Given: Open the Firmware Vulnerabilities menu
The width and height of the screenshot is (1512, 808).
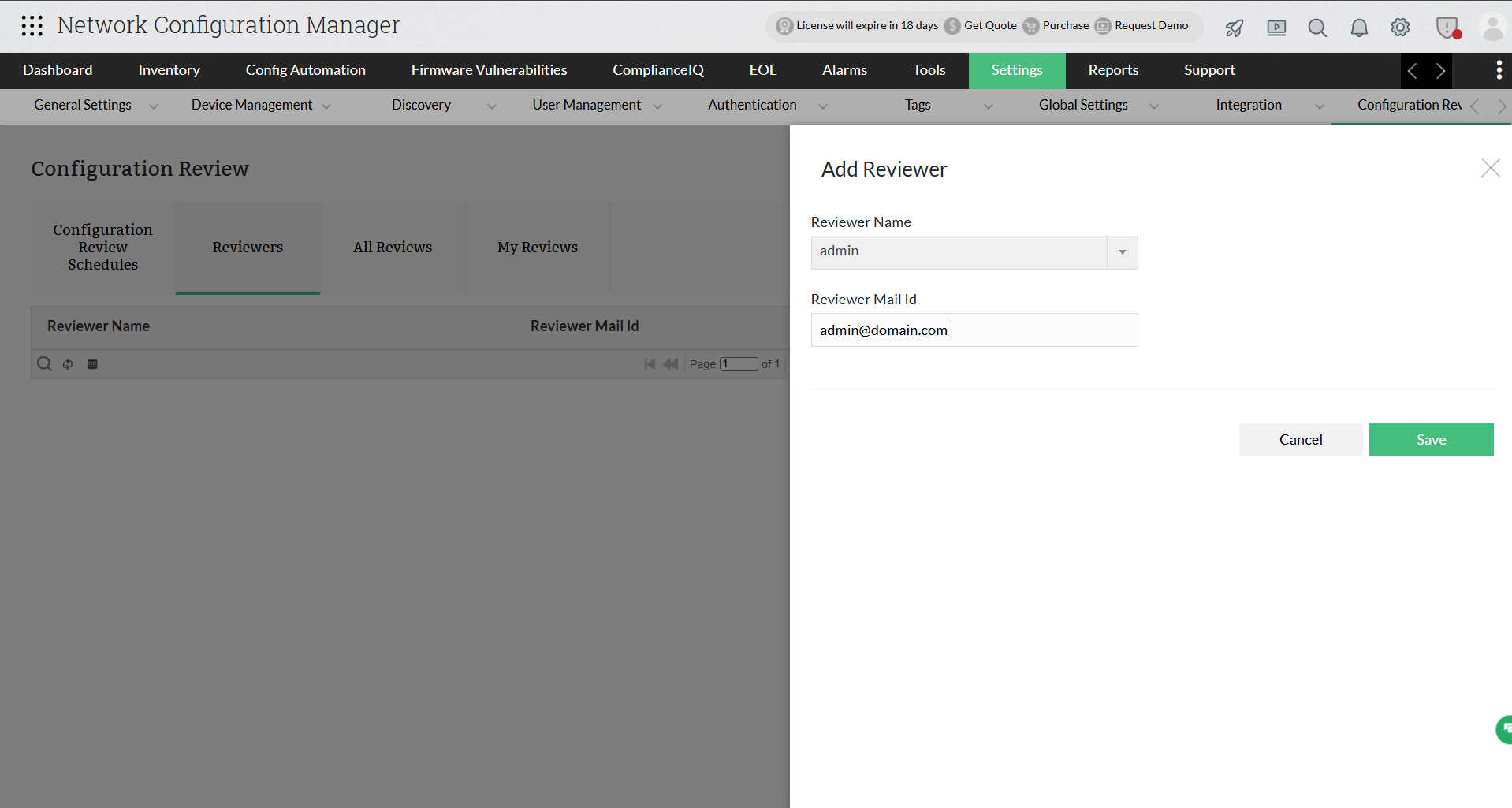Looking at the screenshot, I should [x=489, y=71].
